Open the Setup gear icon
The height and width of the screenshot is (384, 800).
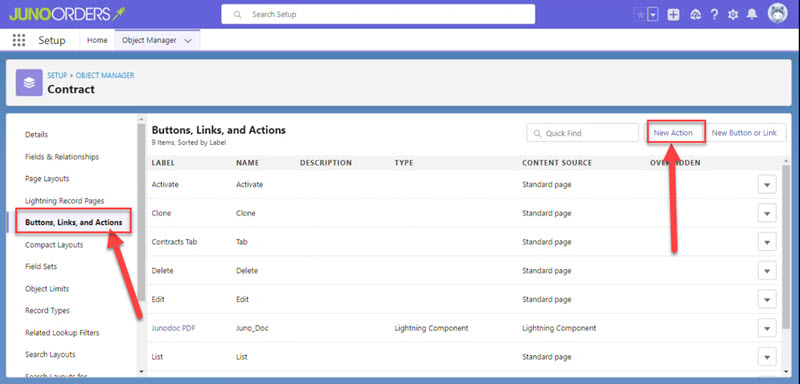coord(733,15)
